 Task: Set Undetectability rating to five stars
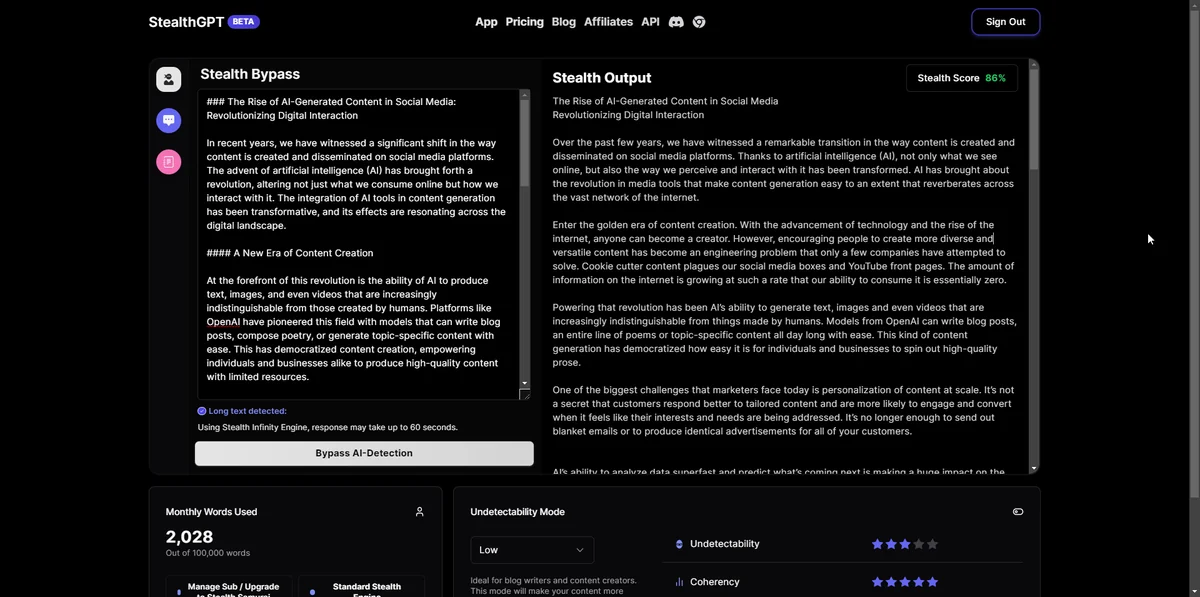pos(931,543)
